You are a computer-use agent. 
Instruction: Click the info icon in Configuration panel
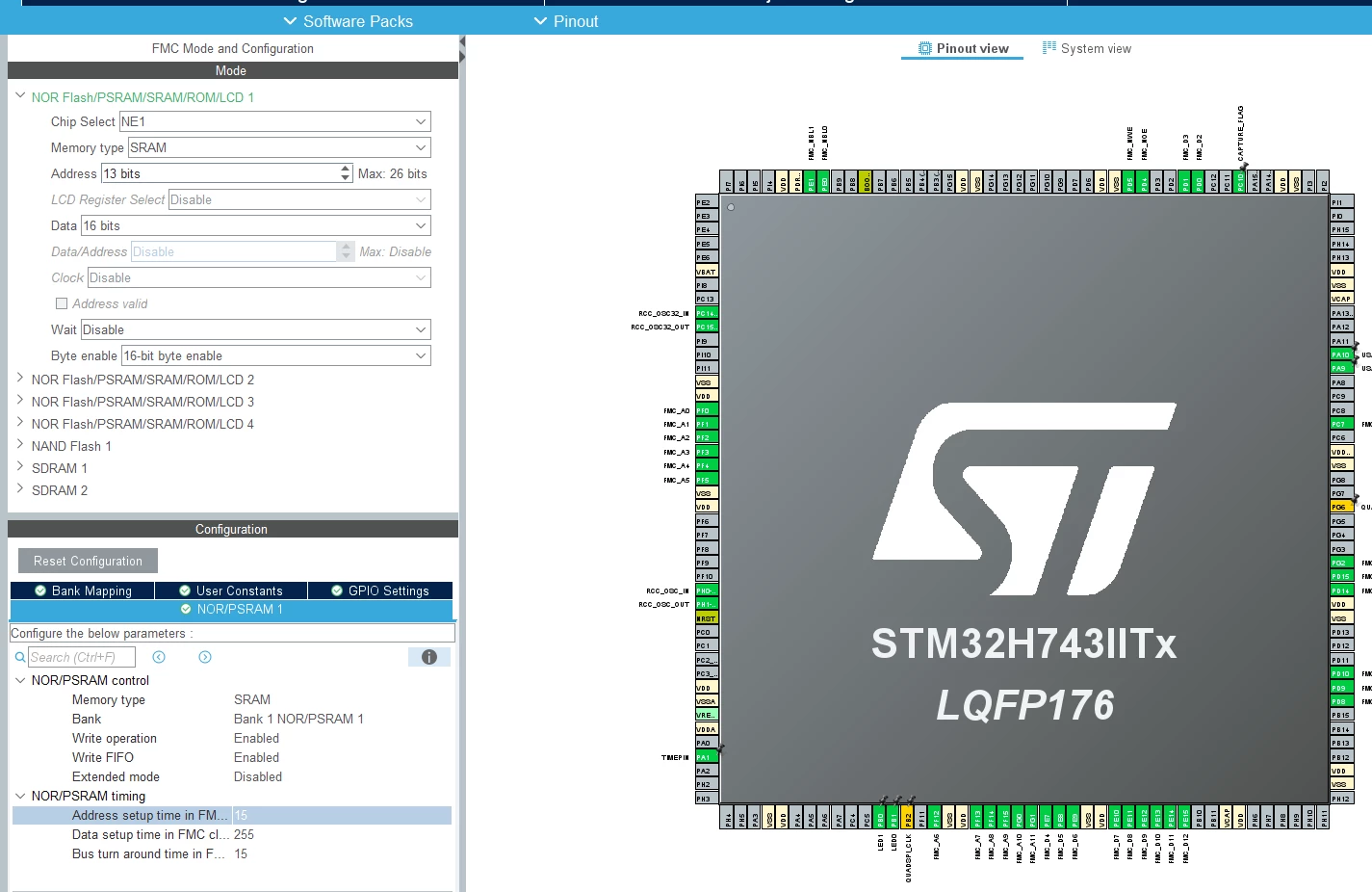pyautogui.click(x=429, y=657)
